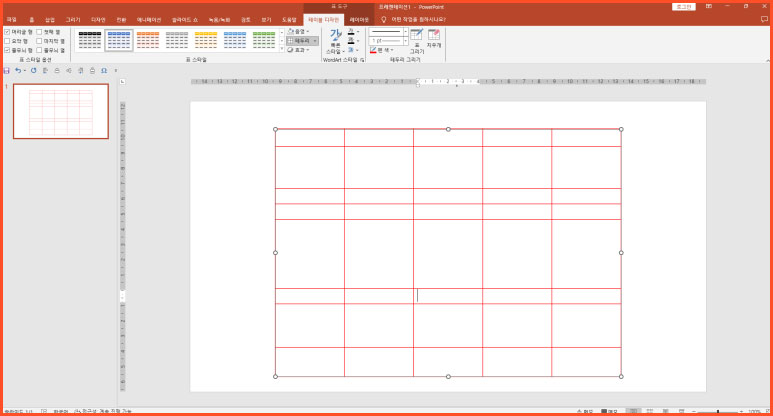Apply the green table style
The image size is (773, 416).
pos(264,40)
